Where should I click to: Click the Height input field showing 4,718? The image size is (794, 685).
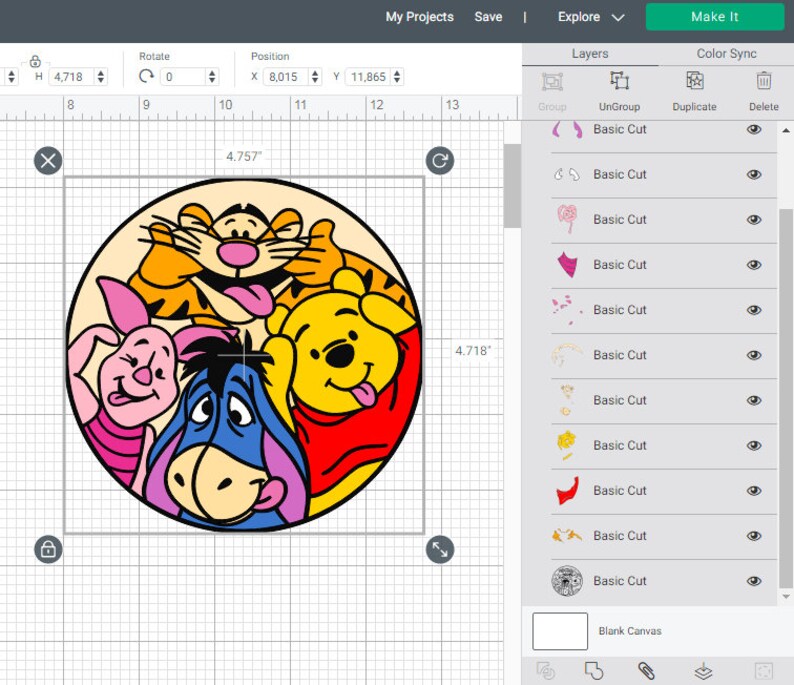click(x=71, y=76)
